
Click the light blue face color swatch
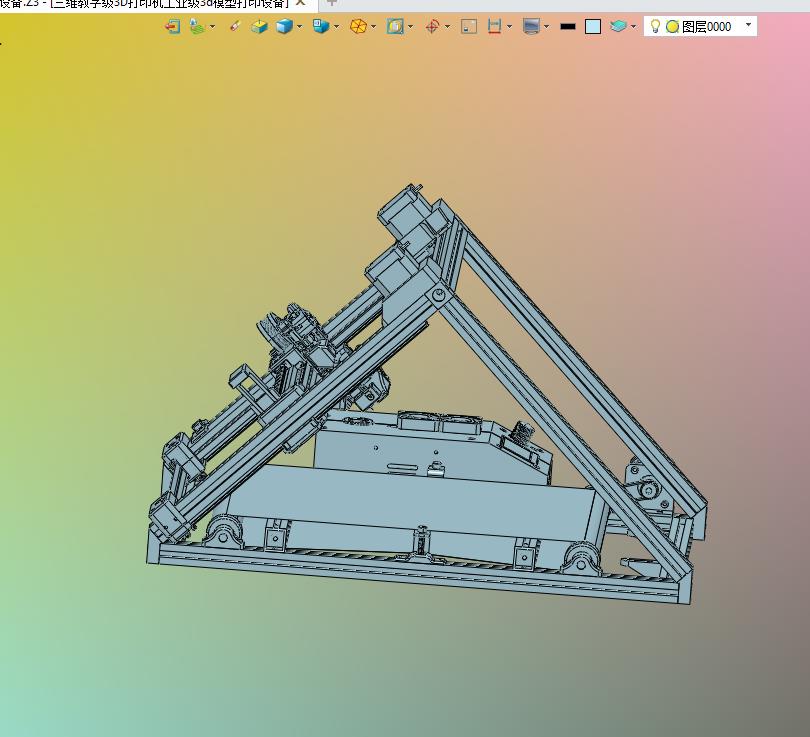pos(593,27)
